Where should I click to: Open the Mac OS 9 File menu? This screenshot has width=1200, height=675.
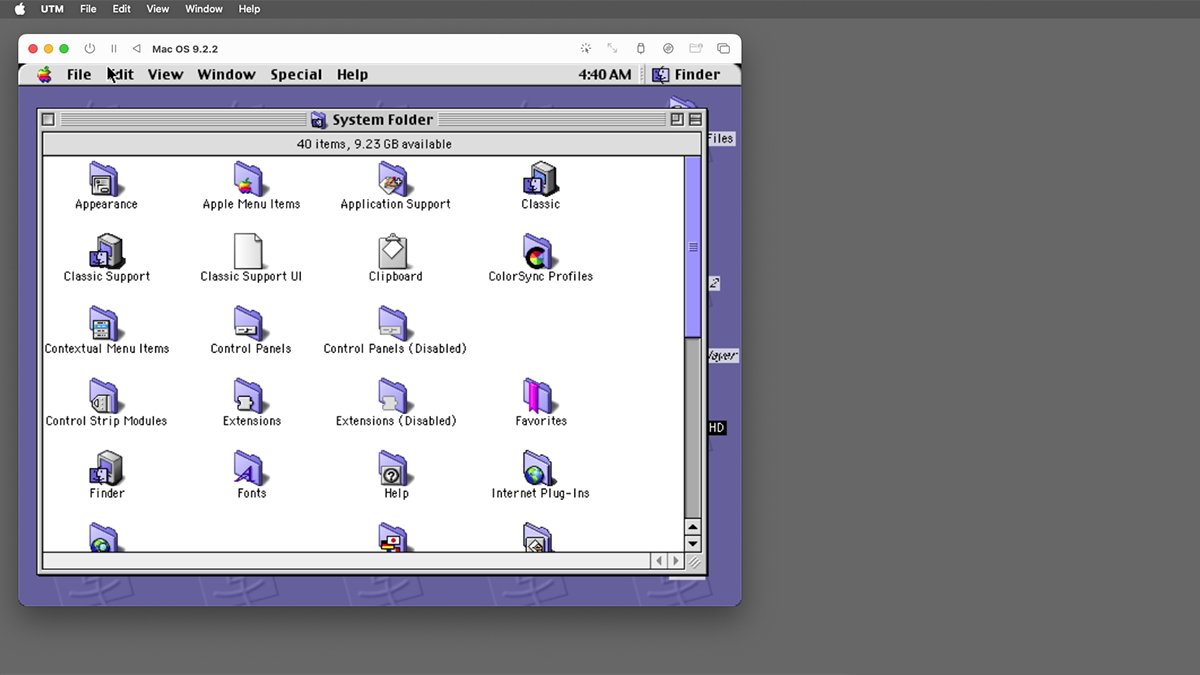[79, 74]
